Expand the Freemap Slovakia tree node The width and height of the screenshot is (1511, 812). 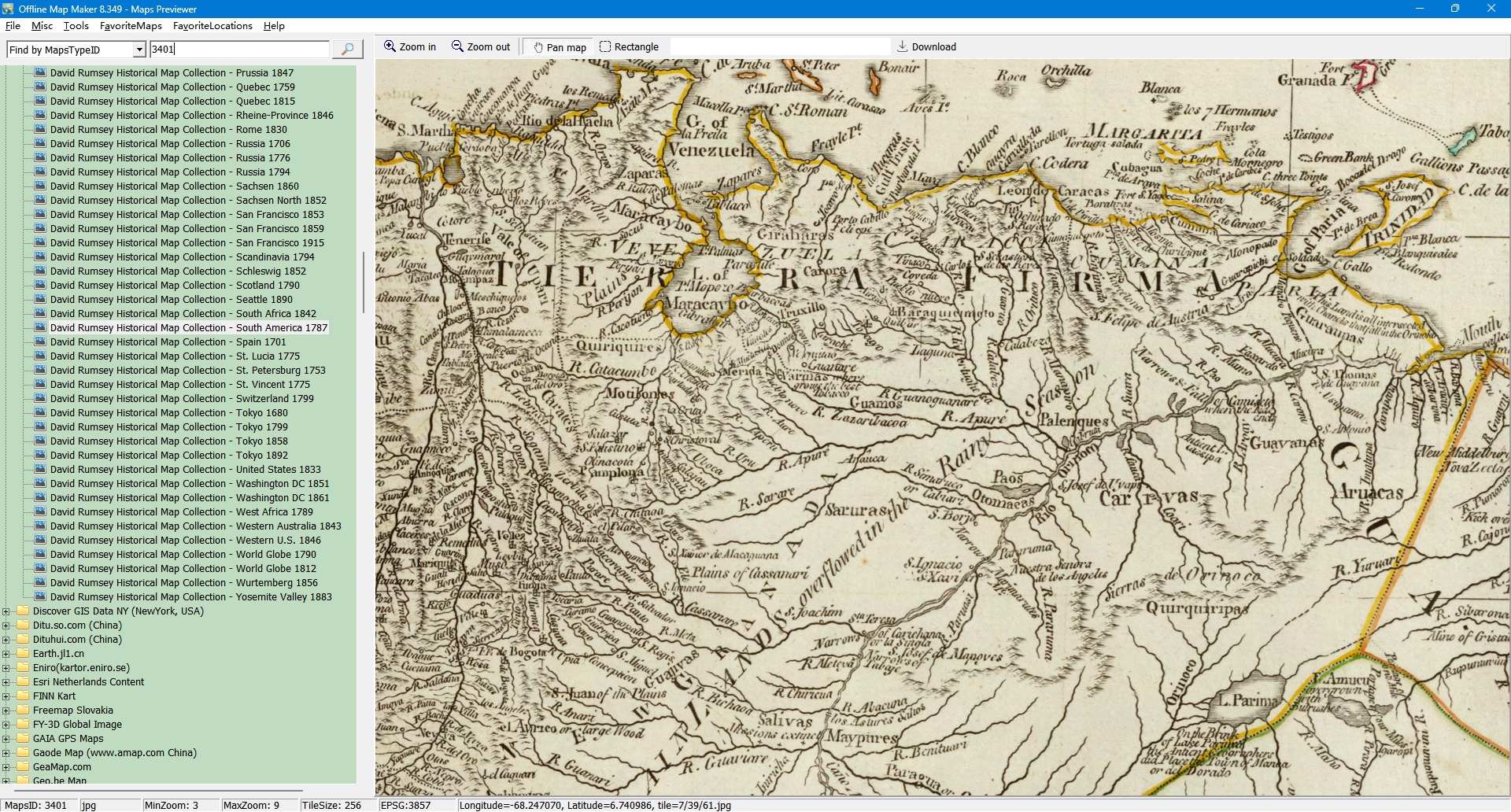pos(6,710)
